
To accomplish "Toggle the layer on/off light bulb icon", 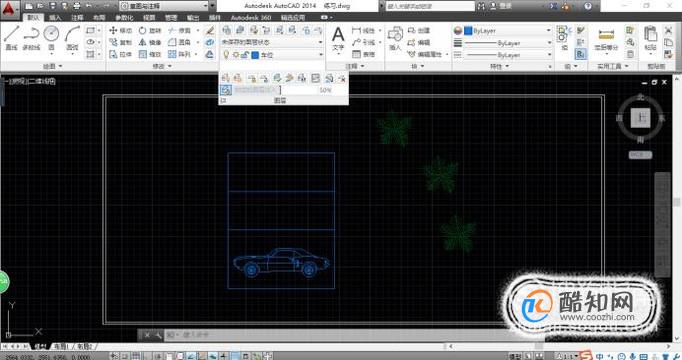I will tap(226, 55).
